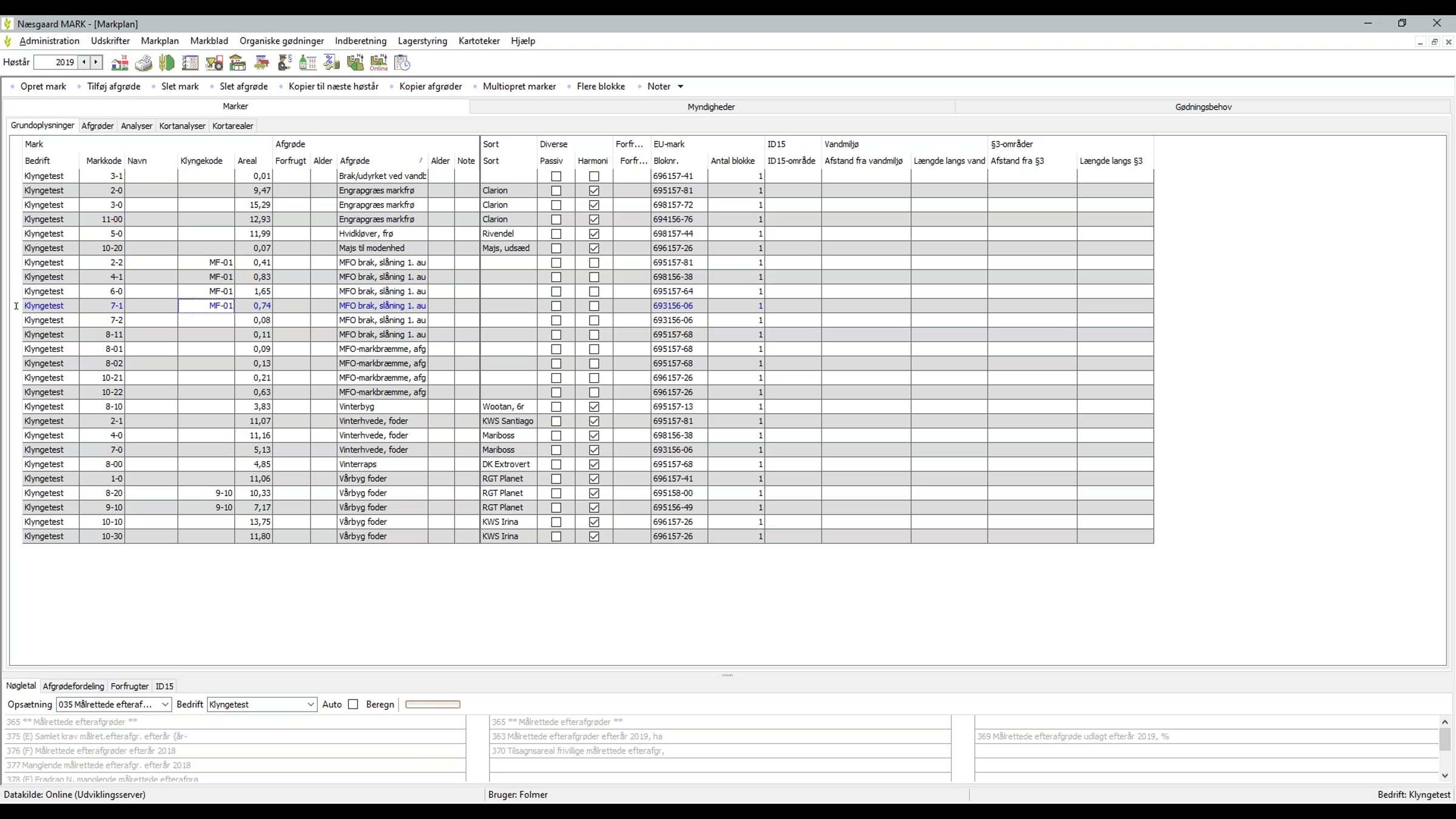This screenshot has width=1456, height=819.
Task: Step Høstår back one year
Action: click(84, 62)
